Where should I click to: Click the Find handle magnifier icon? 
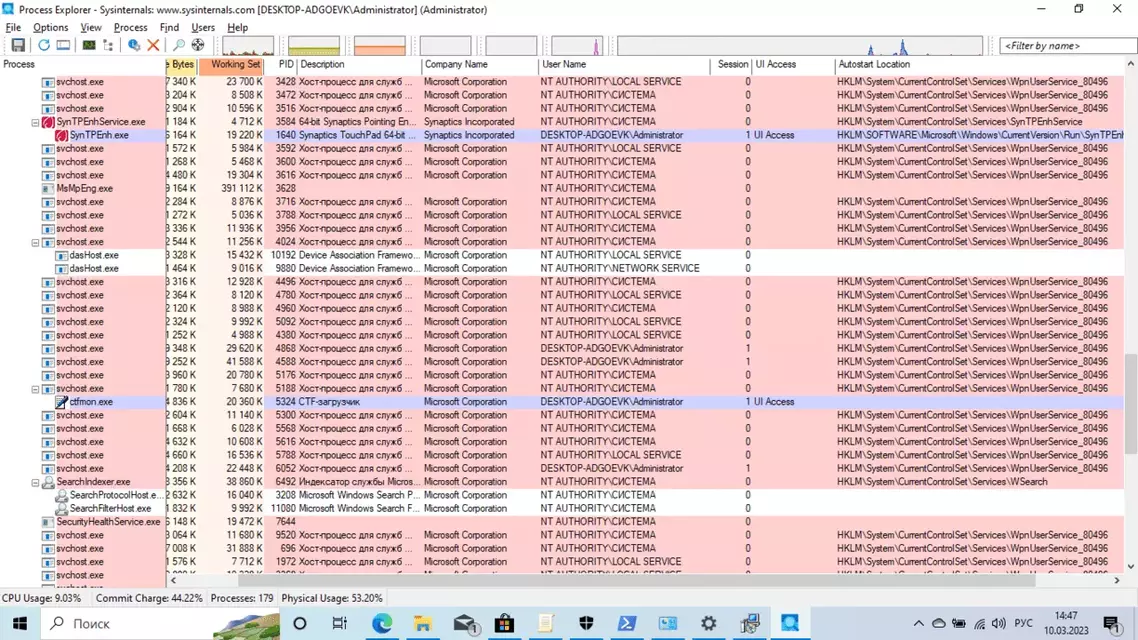(179, 46)
